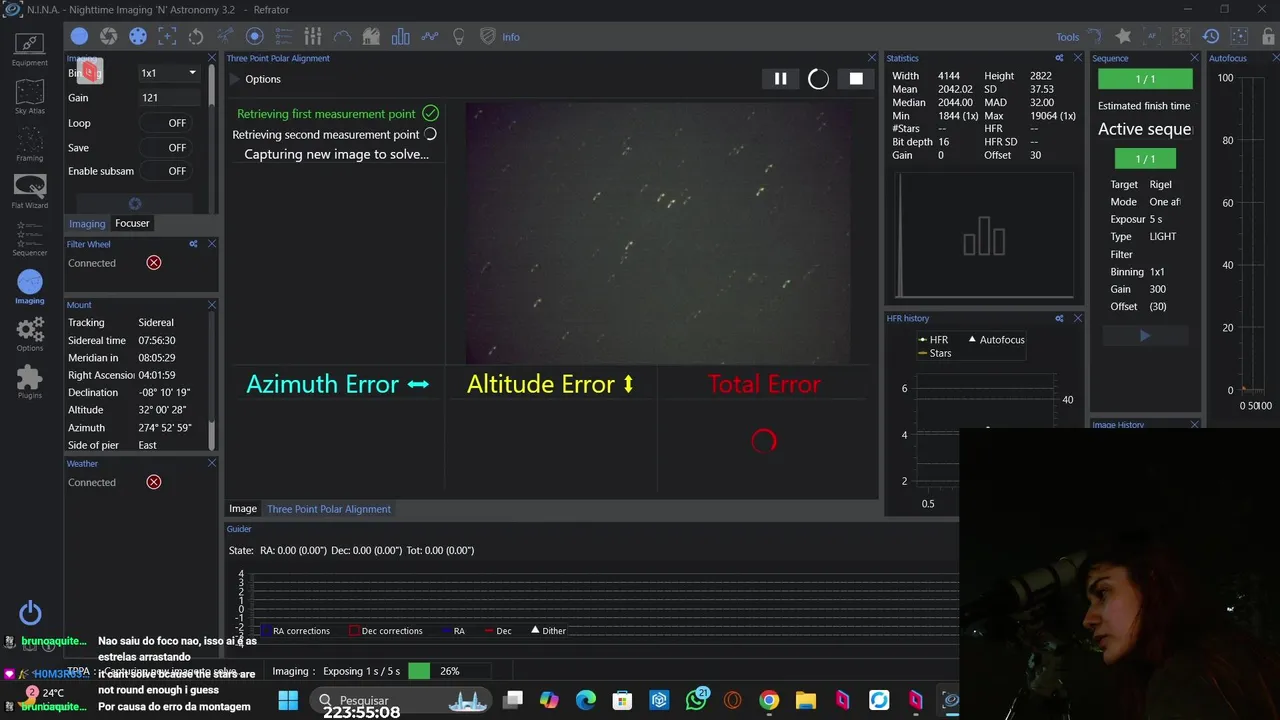
Task: Click the capture image shutter button
Action: 135,204
